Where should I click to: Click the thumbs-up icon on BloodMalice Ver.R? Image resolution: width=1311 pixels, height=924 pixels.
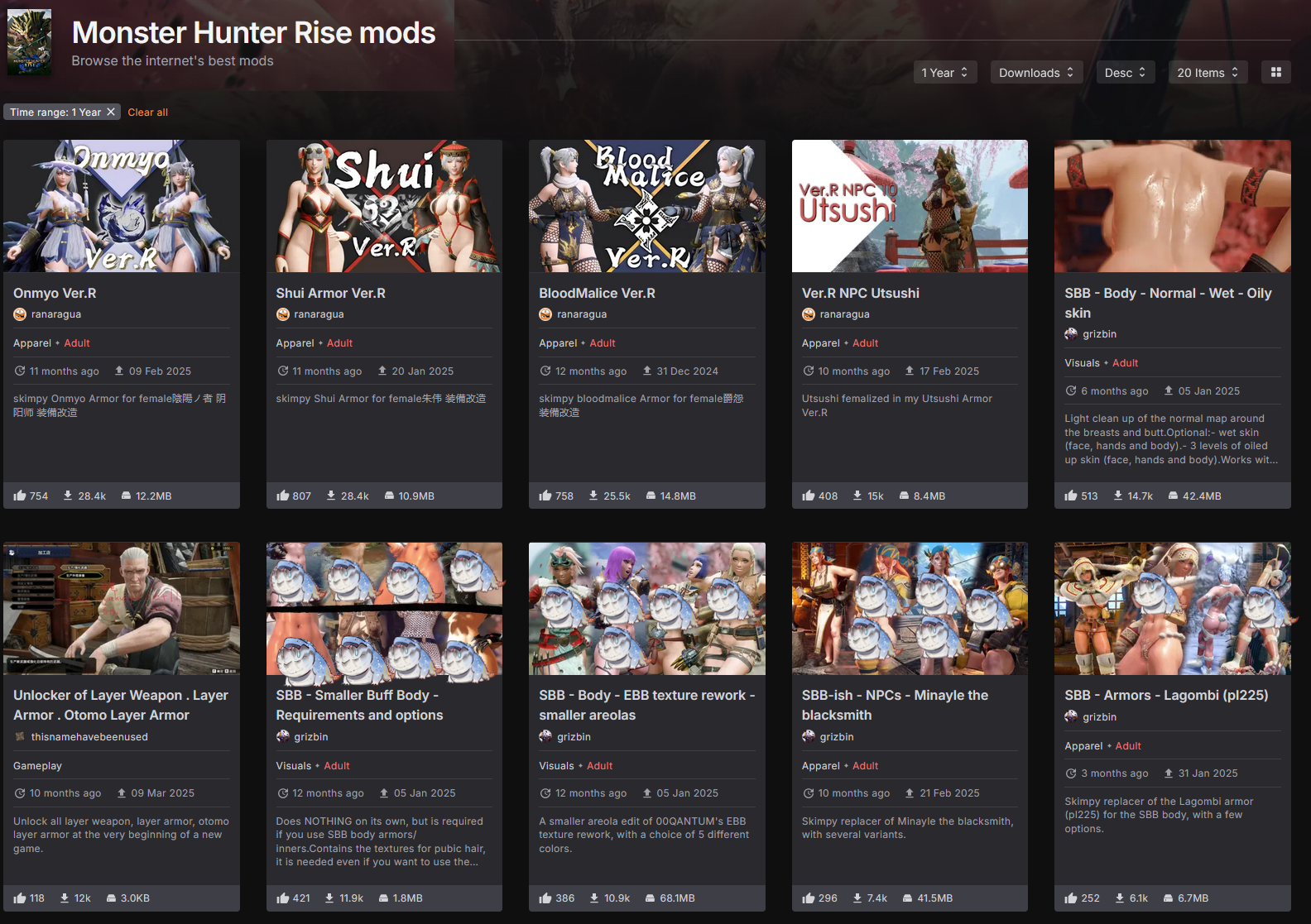click(x=545, y=496)
